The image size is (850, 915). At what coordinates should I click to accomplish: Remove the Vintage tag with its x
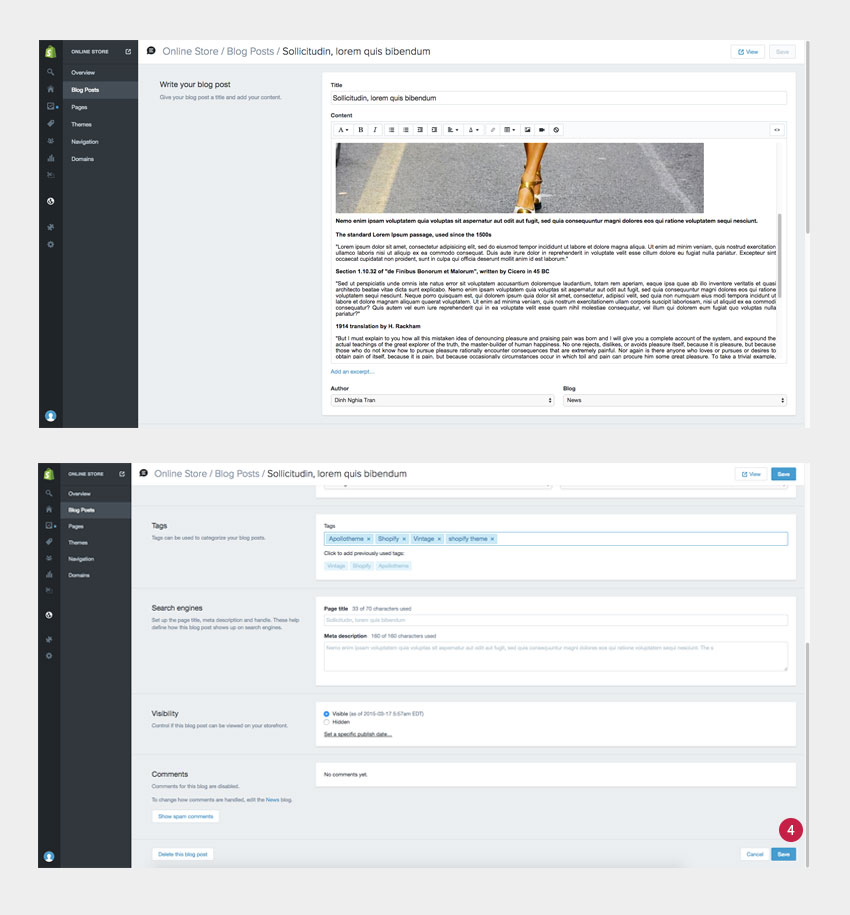[439, 539]
